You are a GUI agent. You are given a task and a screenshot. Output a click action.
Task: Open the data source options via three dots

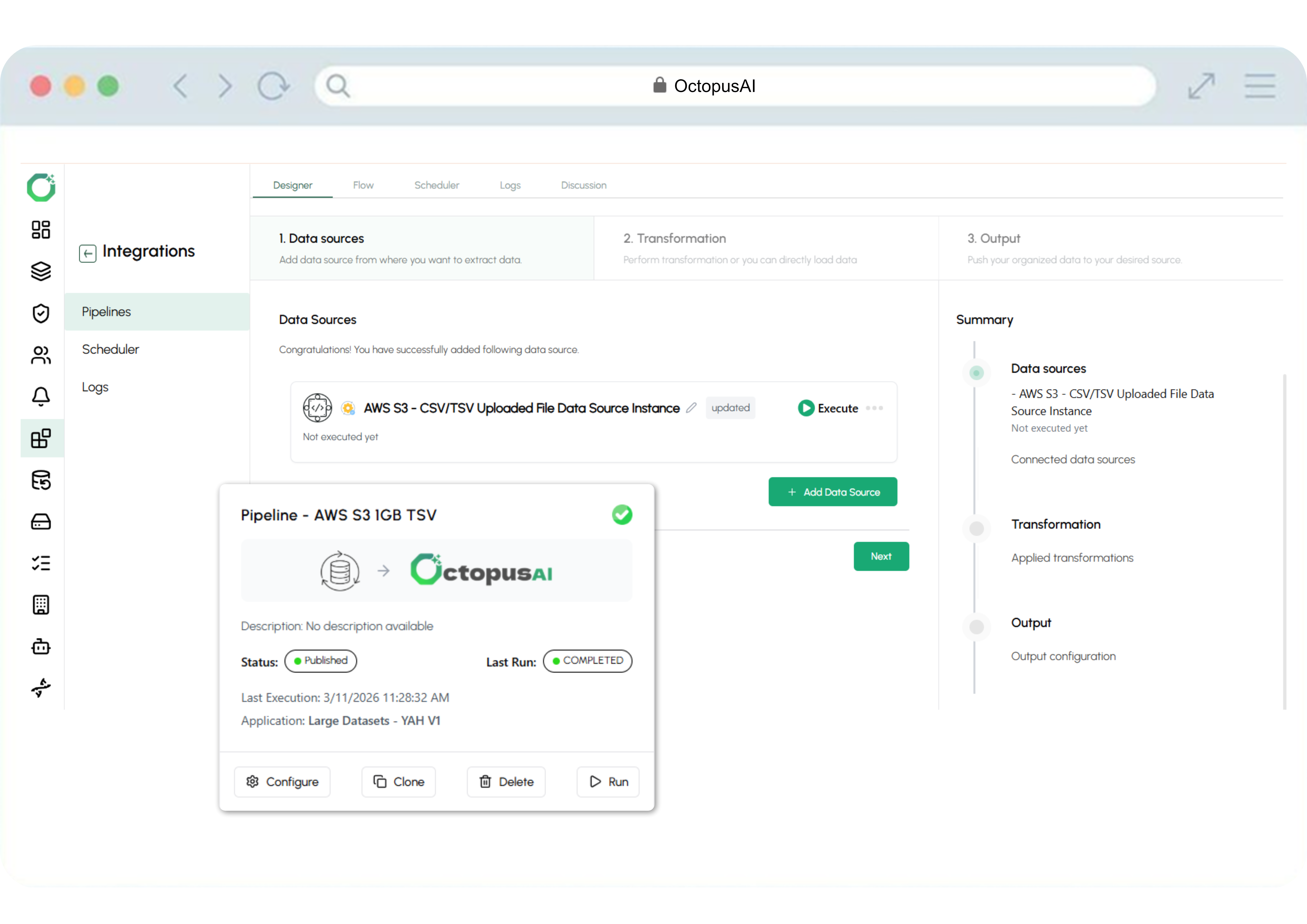point(875,409)
